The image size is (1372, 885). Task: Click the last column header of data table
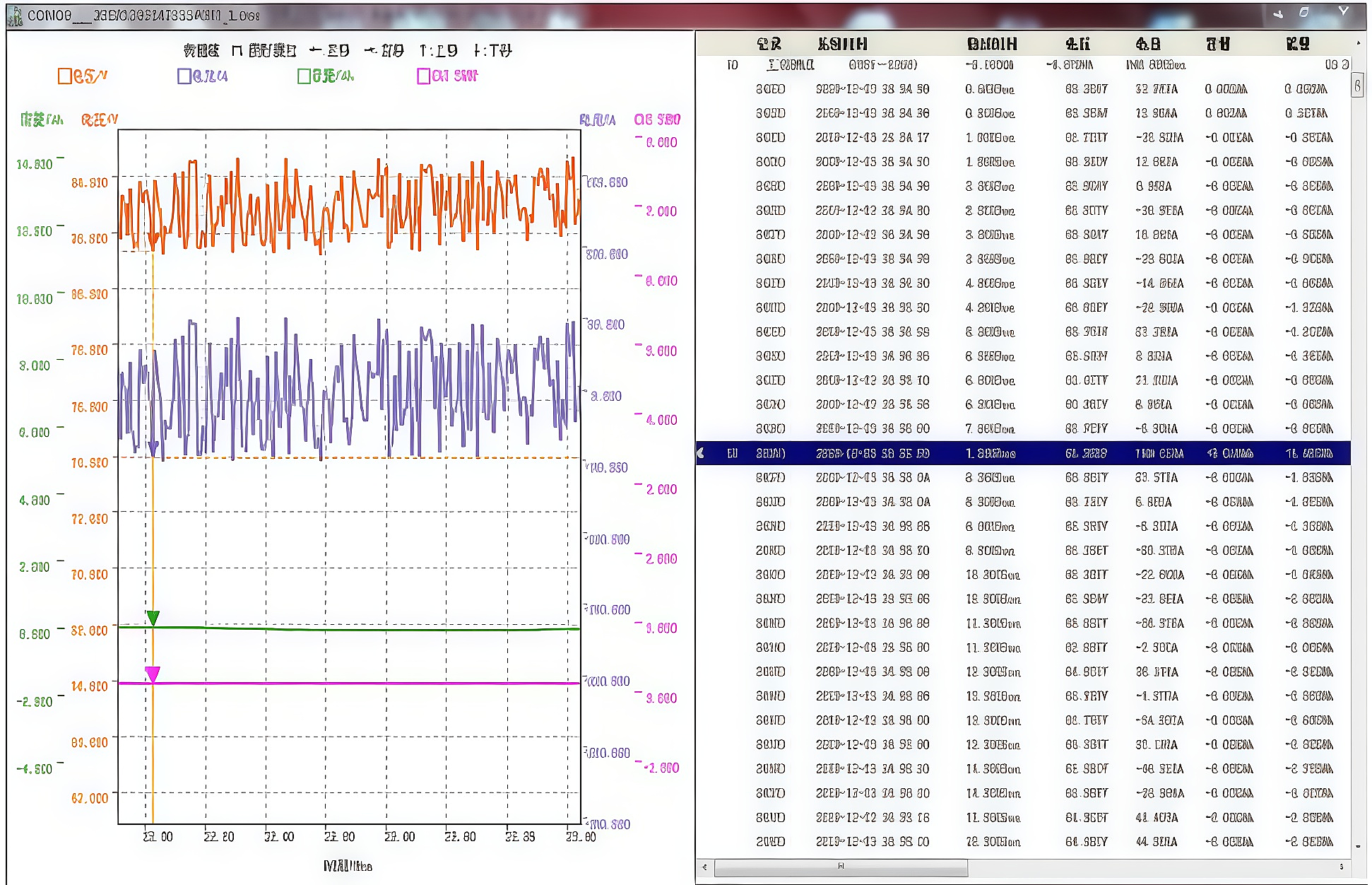pyautogui.click(x=1297, y=45)
